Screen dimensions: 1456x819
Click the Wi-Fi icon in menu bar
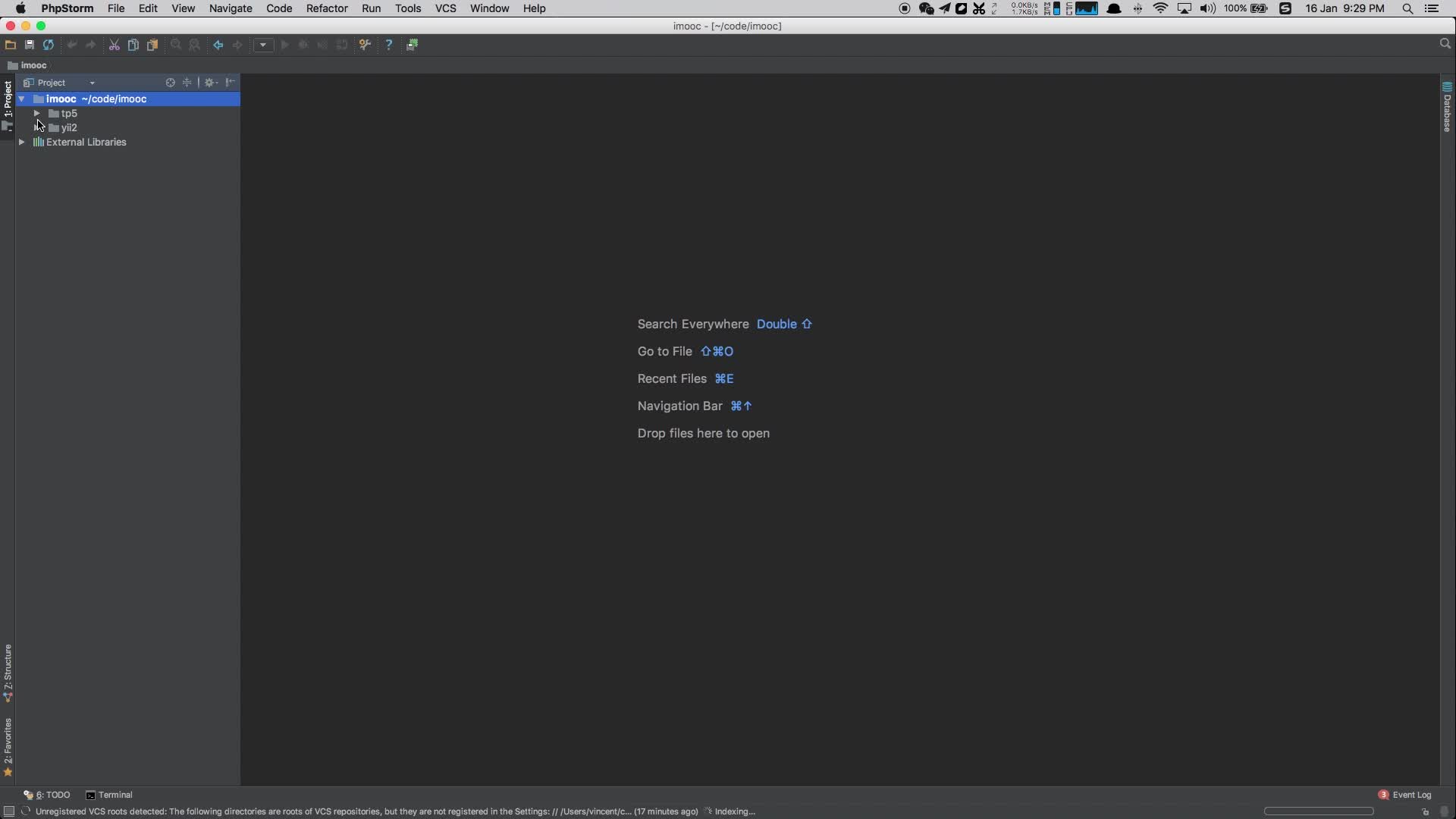pyautogui.click(x=1160, y=8)
